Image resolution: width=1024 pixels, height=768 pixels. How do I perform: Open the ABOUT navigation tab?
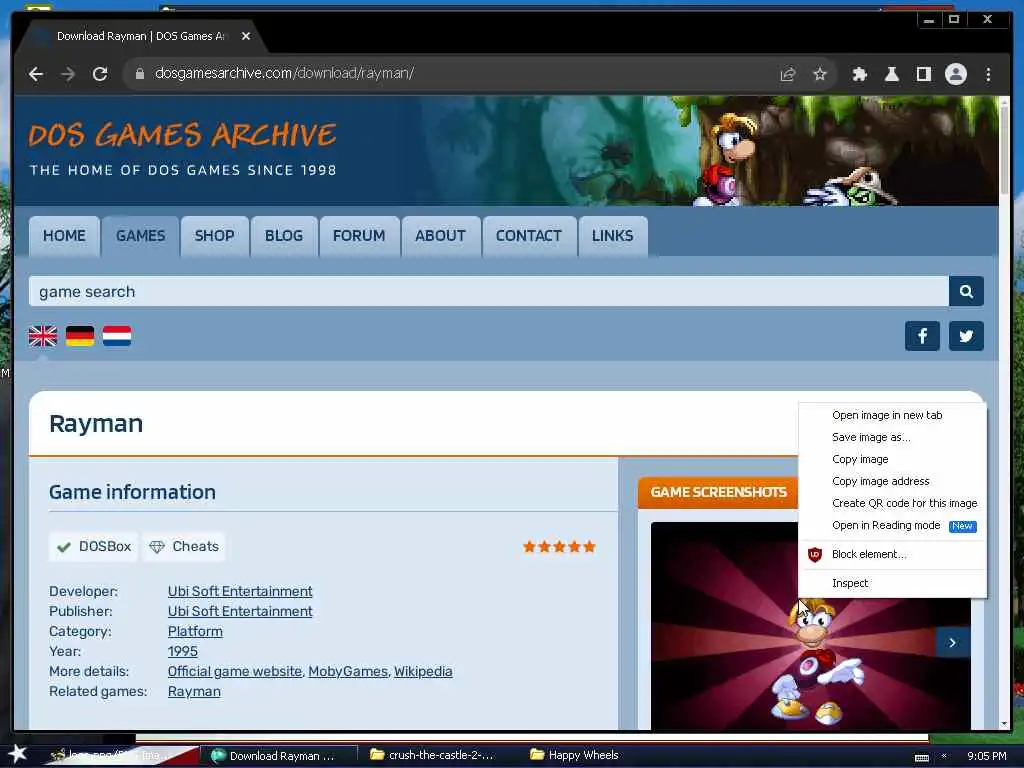pyautogui.click(x=440, y=236)
